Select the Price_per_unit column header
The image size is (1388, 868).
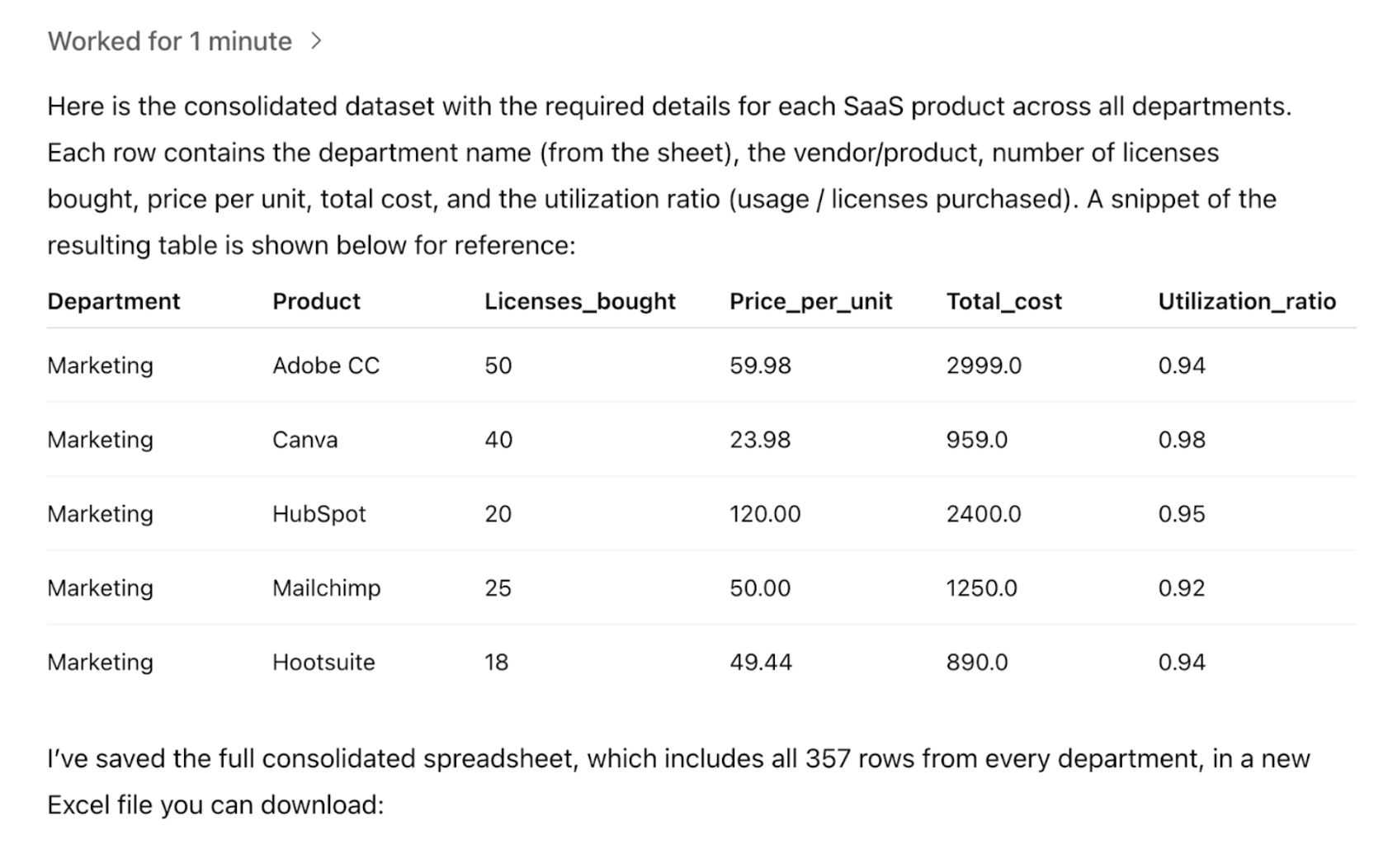point(810,301)
